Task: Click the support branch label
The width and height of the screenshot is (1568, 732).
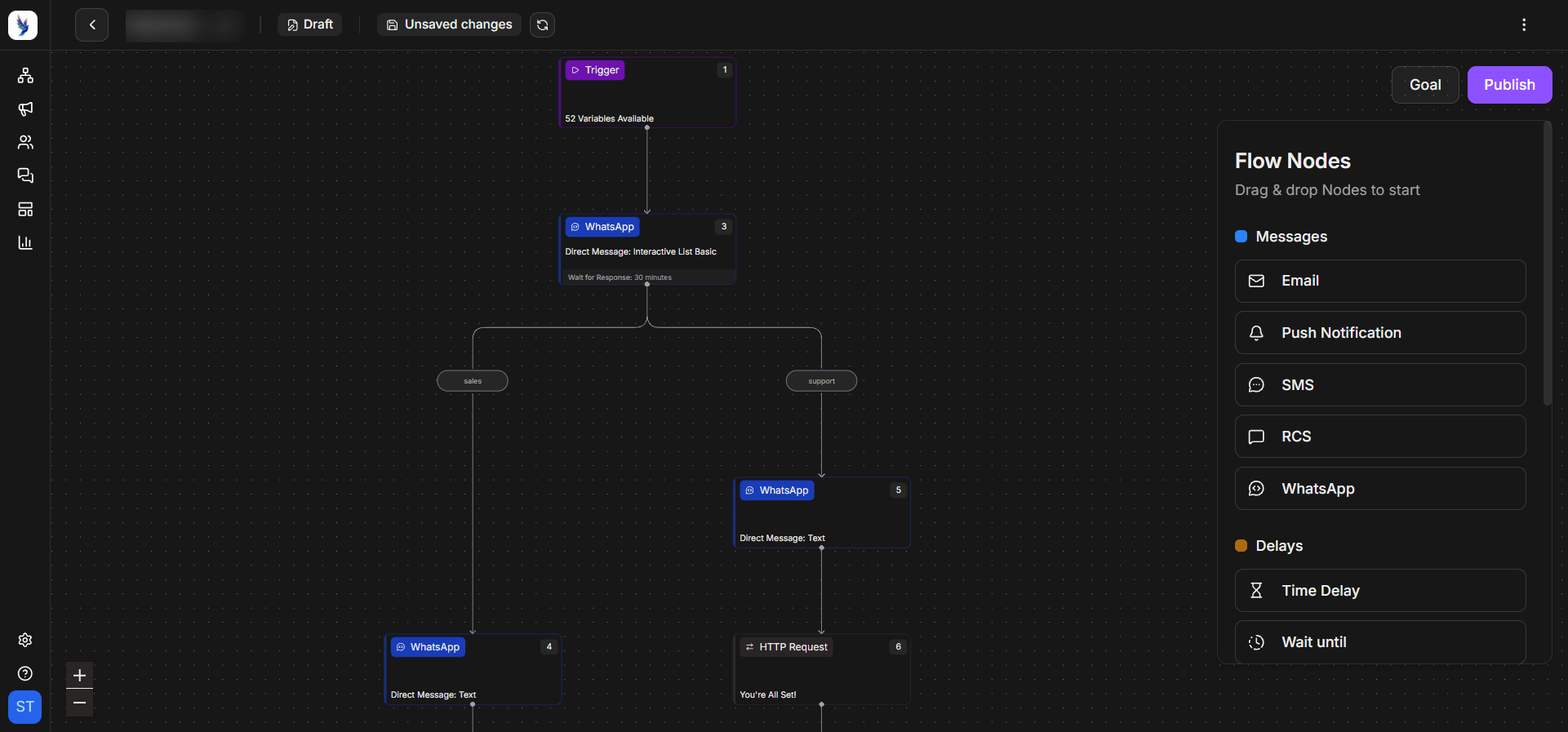Action: click(x=821, y=381)
